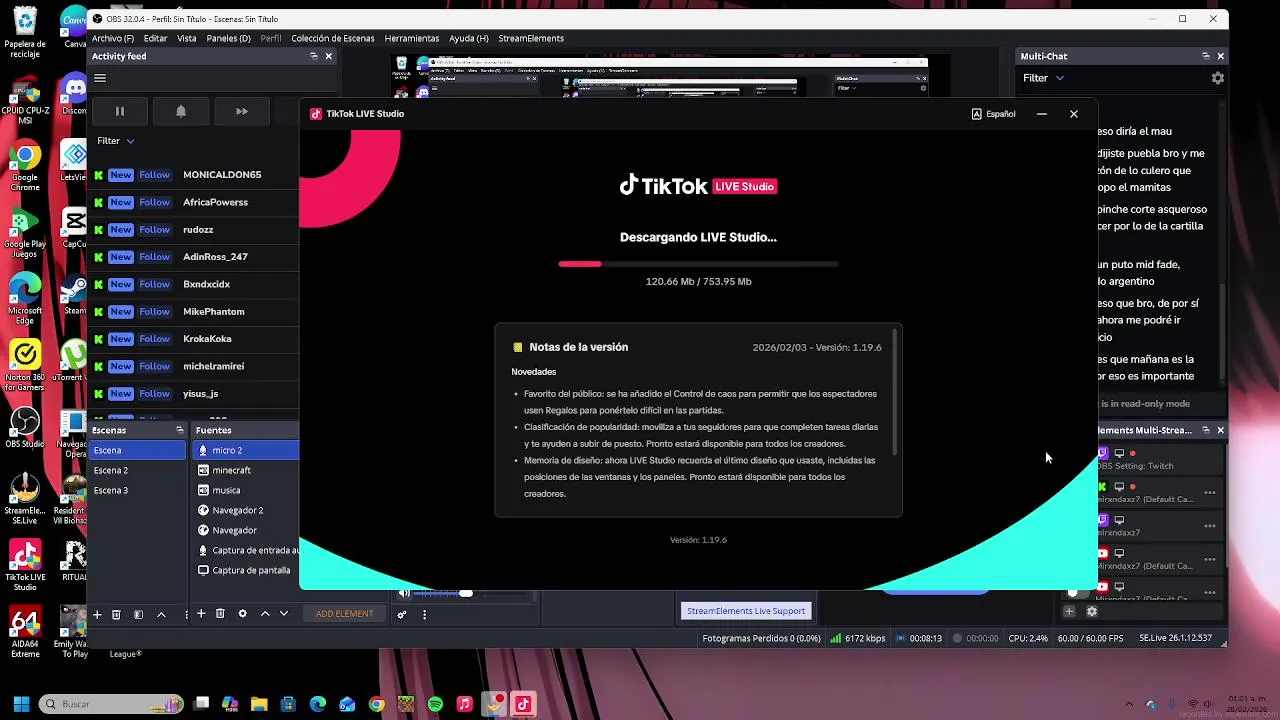
Task: Undock the Escenas panel
Action: [x=180, y=430]
